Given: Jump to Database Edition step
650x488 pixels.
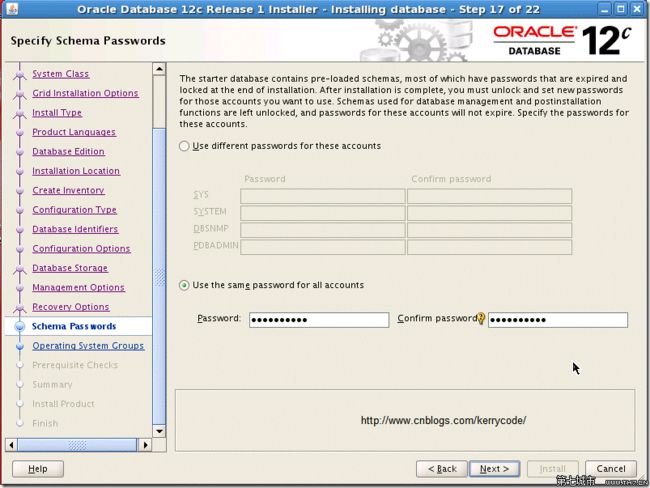Looking at the screenshot, I should pos(68,152).
